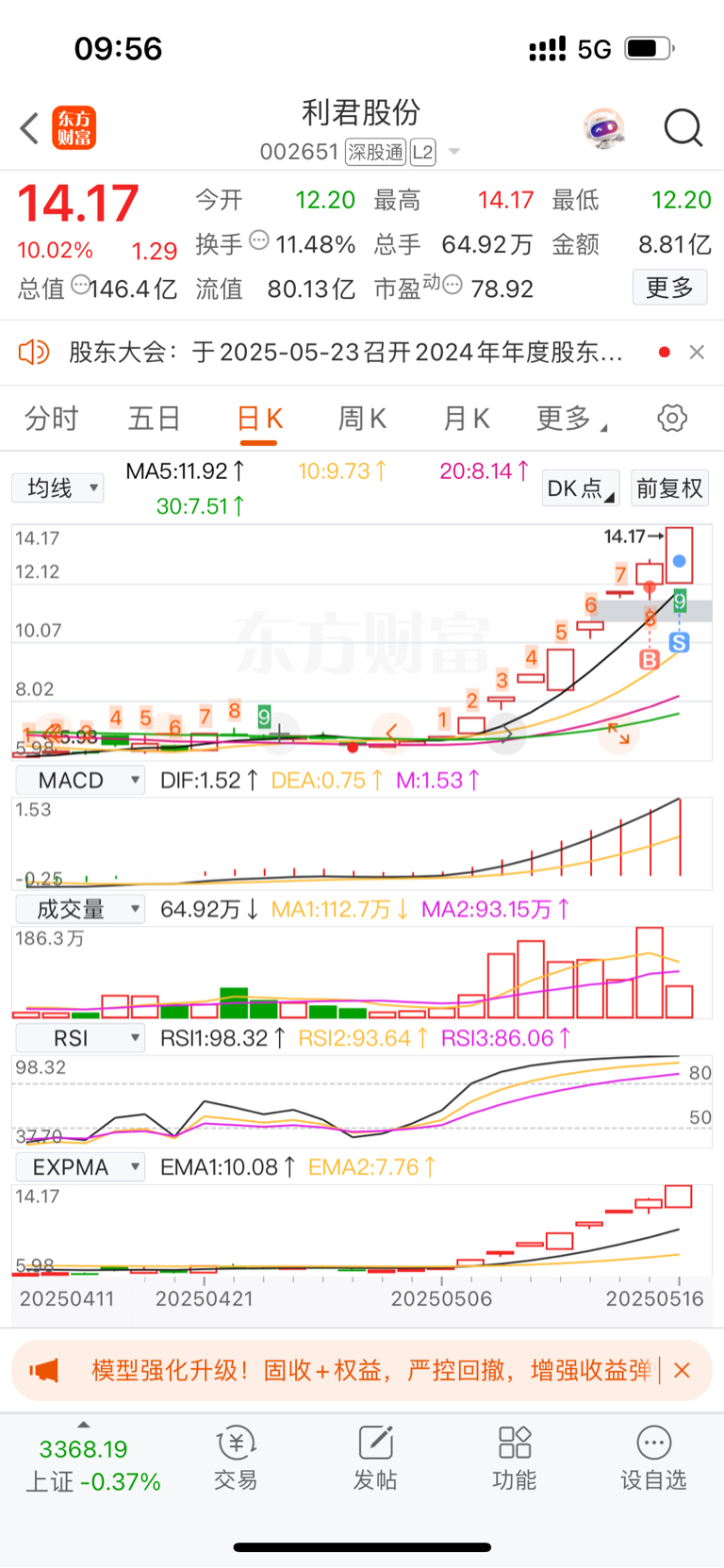Expand the stock switcher arrow beside L2
The image size is (724, 1568).
pyautogui.click(x=453, y=152)
